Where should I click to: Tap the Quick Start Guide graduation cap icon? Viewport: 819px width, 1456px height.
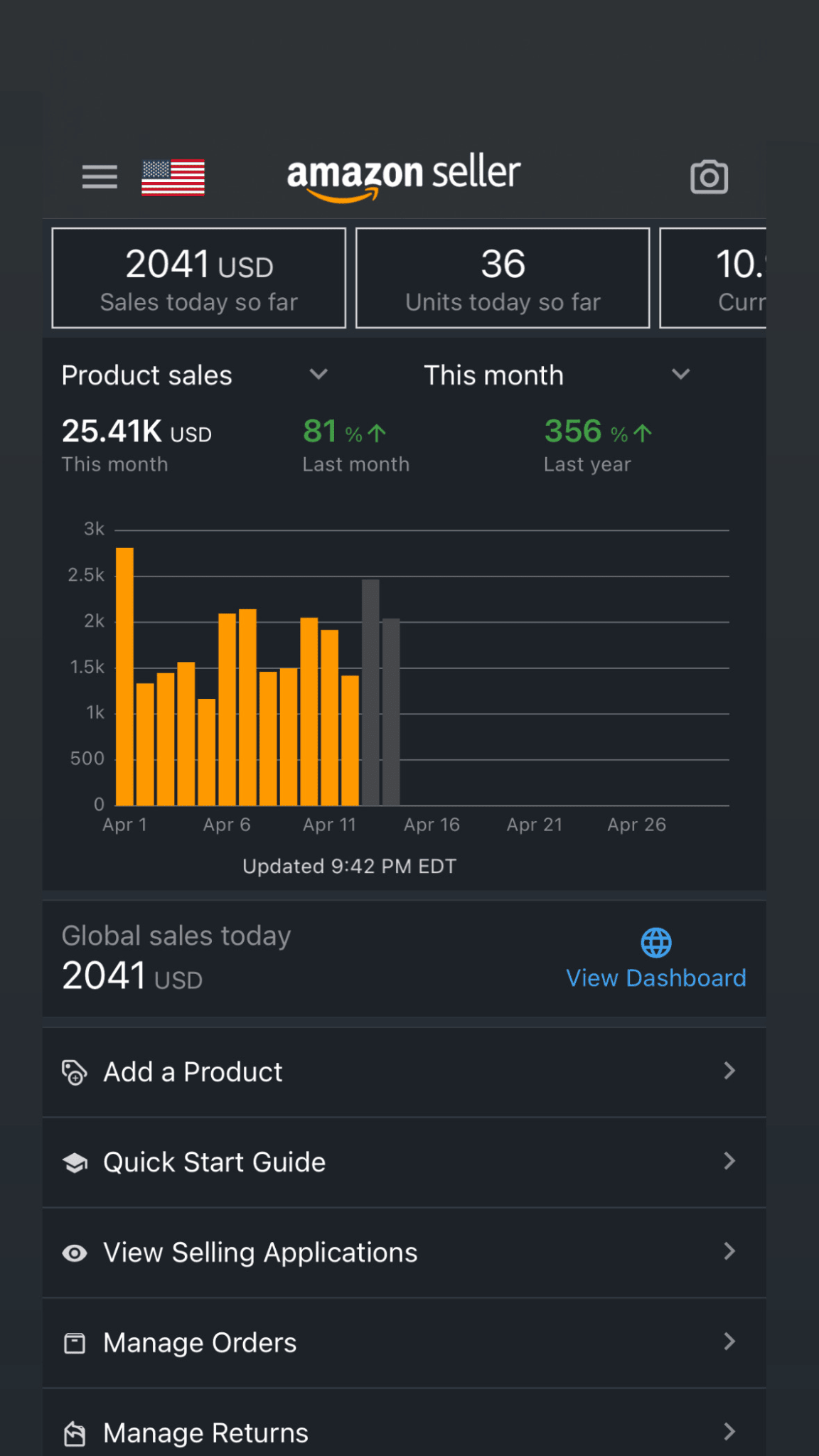(x=75, y=1162)
